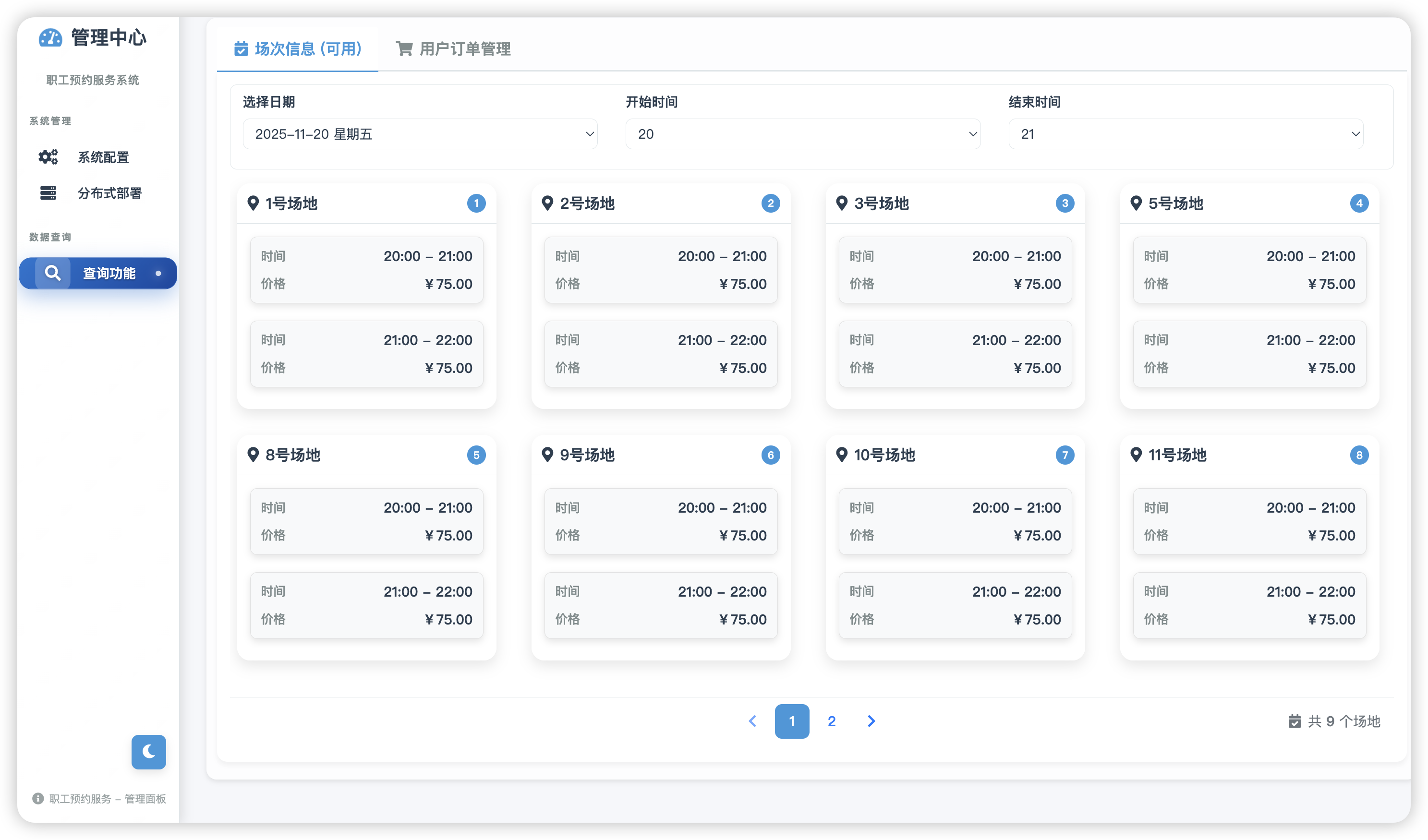
Task: Select the 20:00 – 21:00 slot of 3号场地
Action: click(955, 270)
